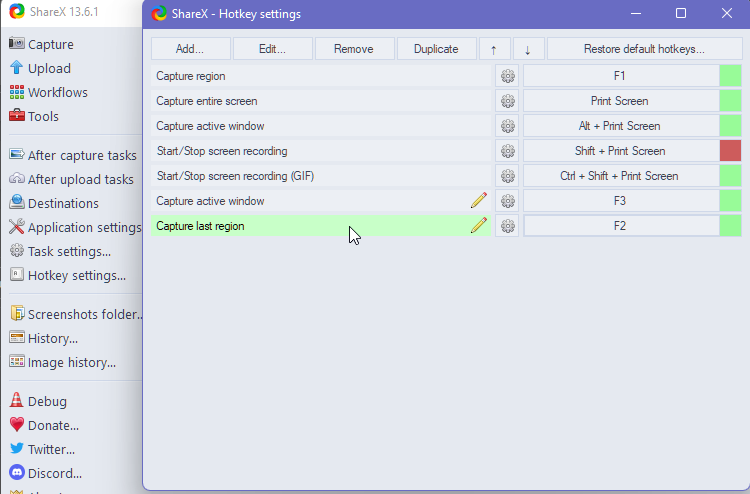Select the Capture last region row
This screenshot has width=750, height=494.
point(321,226)
